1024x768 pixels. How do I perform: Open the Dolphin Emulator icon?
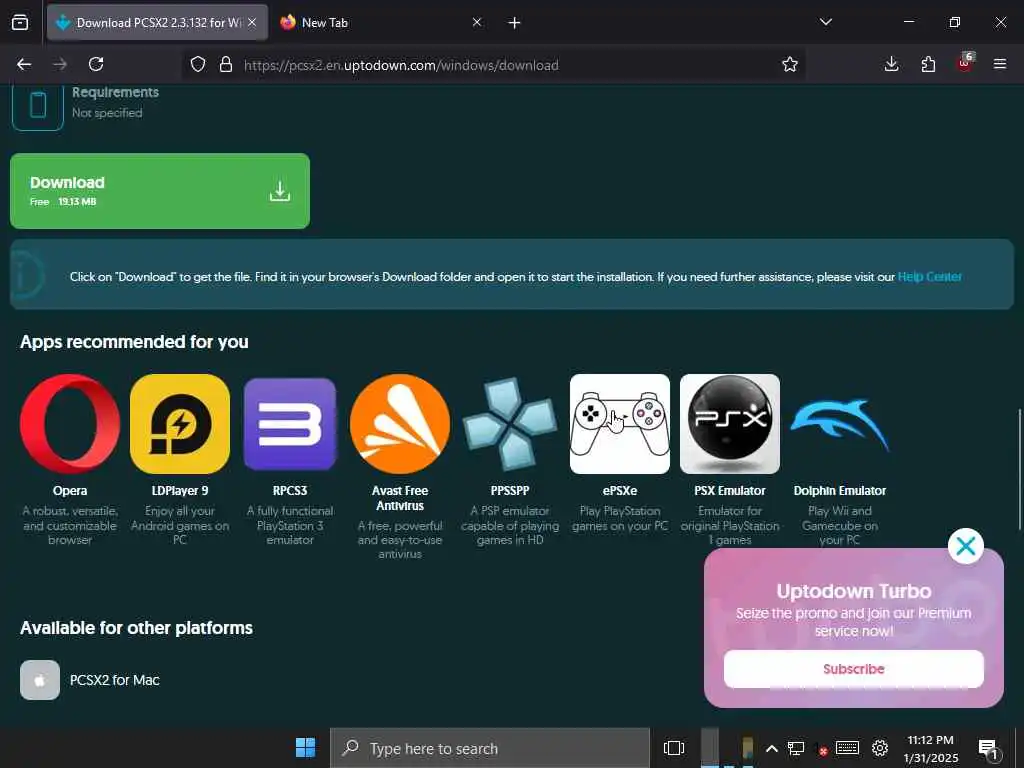click(x=840, y=425)
